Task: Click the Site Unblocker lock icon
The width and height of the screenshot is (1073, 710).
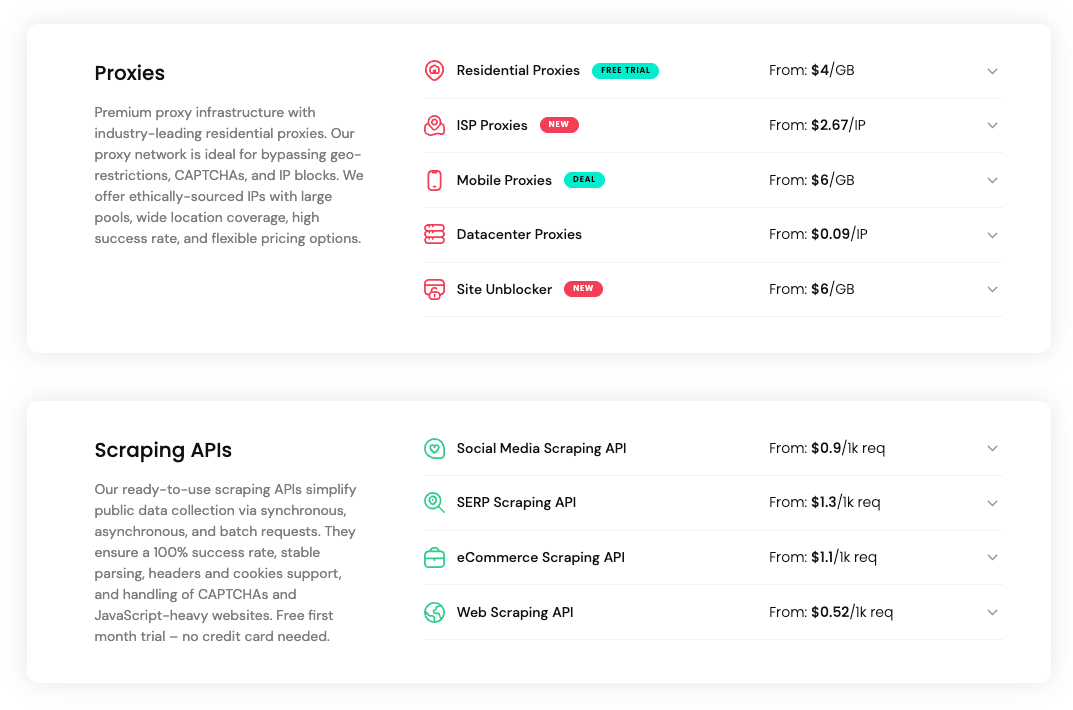Action: click(434, 289)
